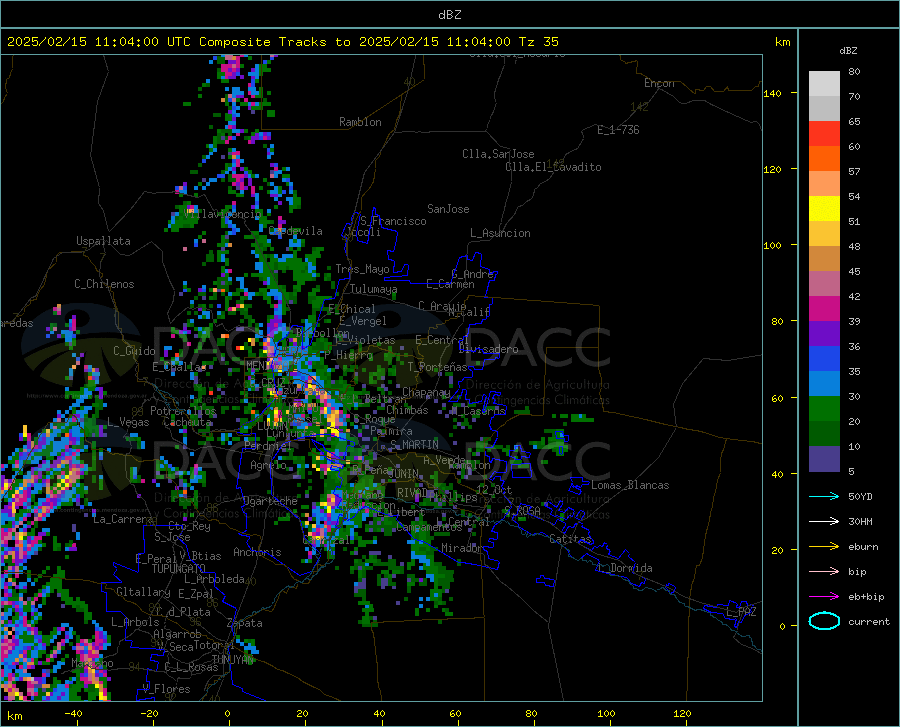The image size is (900, 727).
Task: Click the 'L_Dormida' place label
Action: [x=625, y=568]
